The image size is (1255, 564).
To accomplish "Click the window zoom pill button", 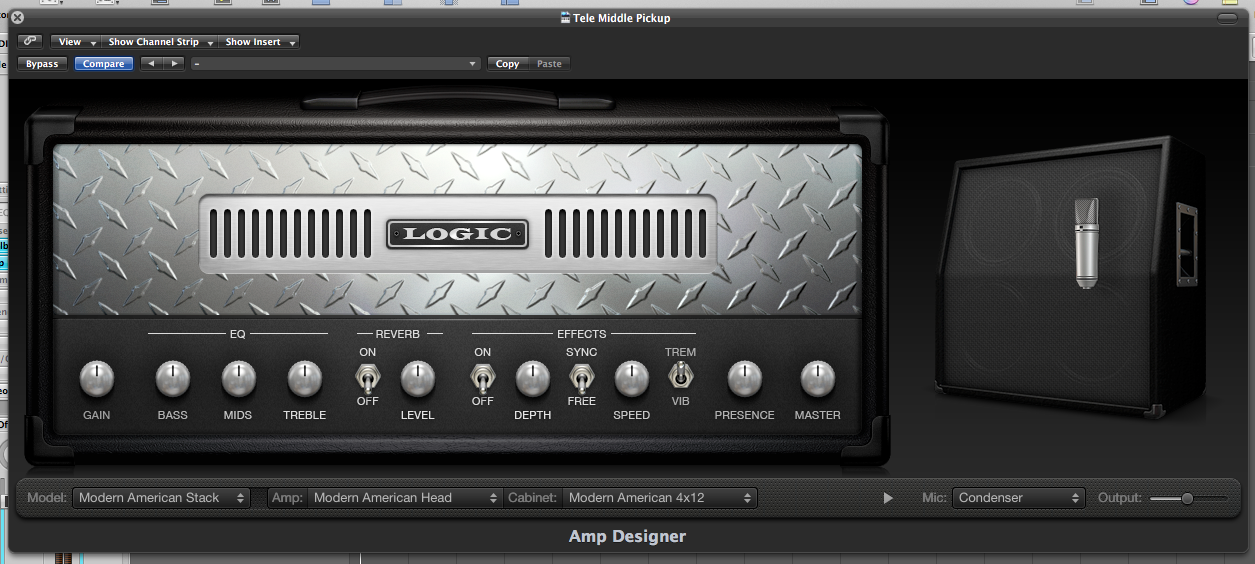I will pos(1227,18).
